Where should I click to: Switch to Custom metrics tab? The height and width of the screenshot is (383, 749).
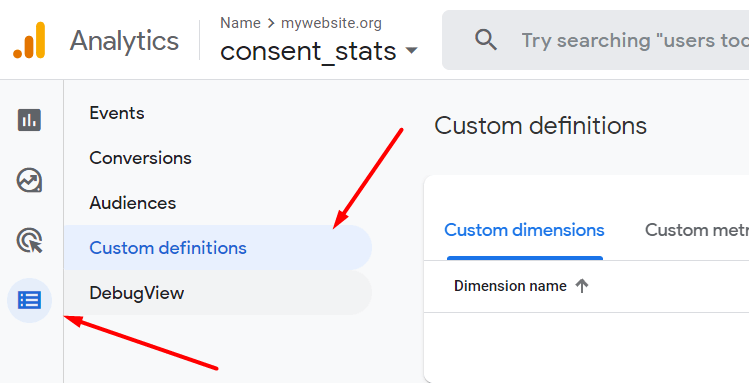coord(696,231)
